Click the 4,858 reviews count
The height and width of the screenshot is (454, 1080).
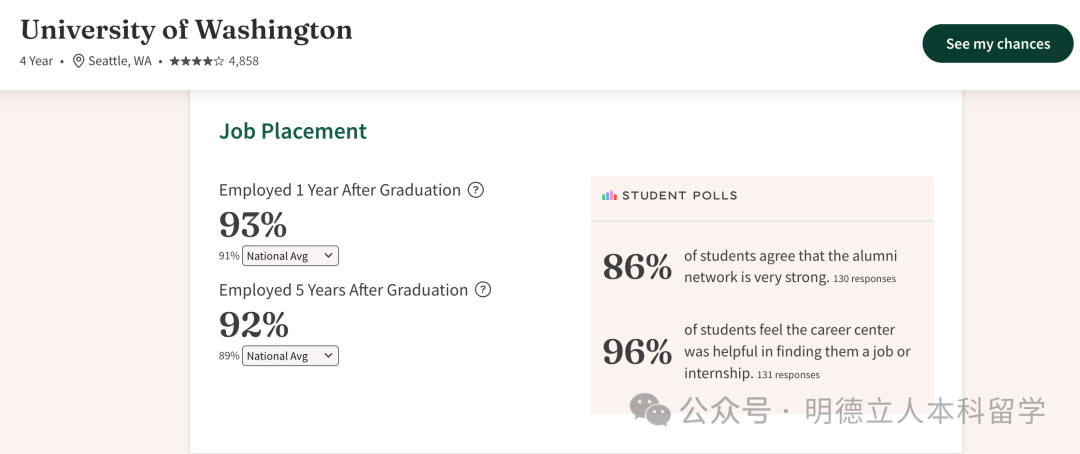pos(243,61)
